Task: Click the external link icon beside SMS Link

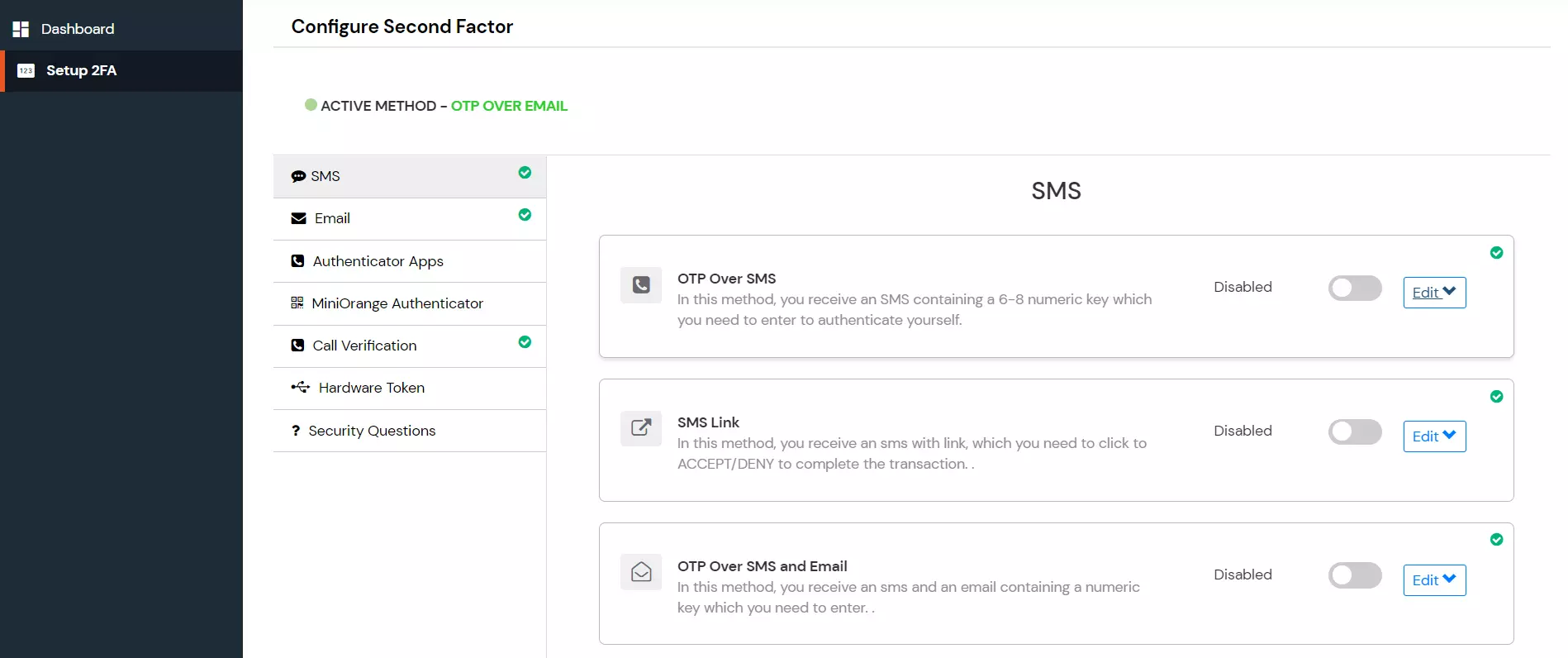Action: [641, 428]
